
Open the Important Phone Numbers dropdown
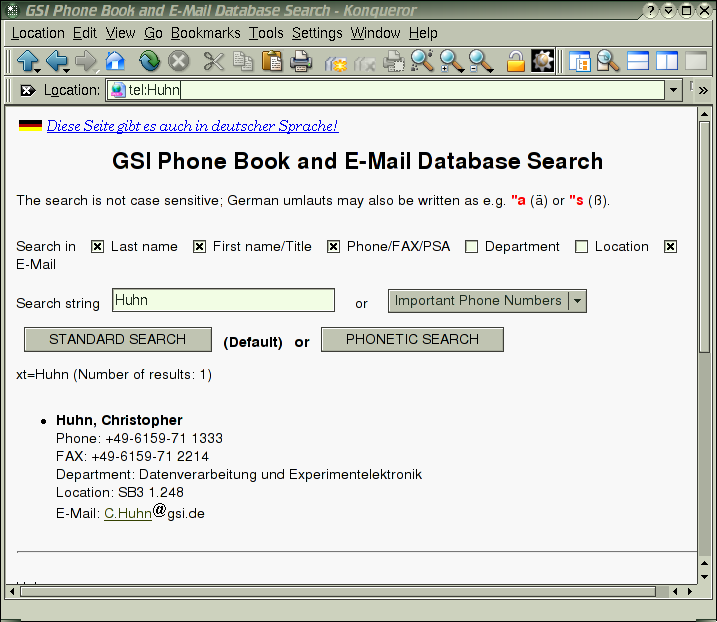(487, 301)
